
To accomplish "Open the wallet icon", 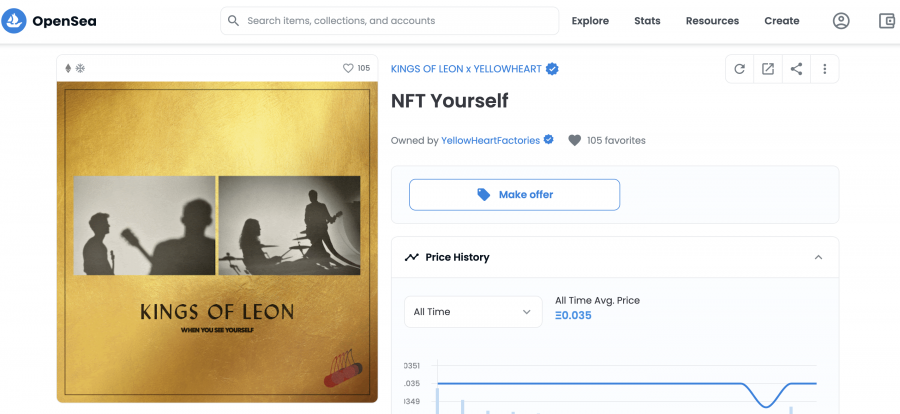I will coord(886,21).
